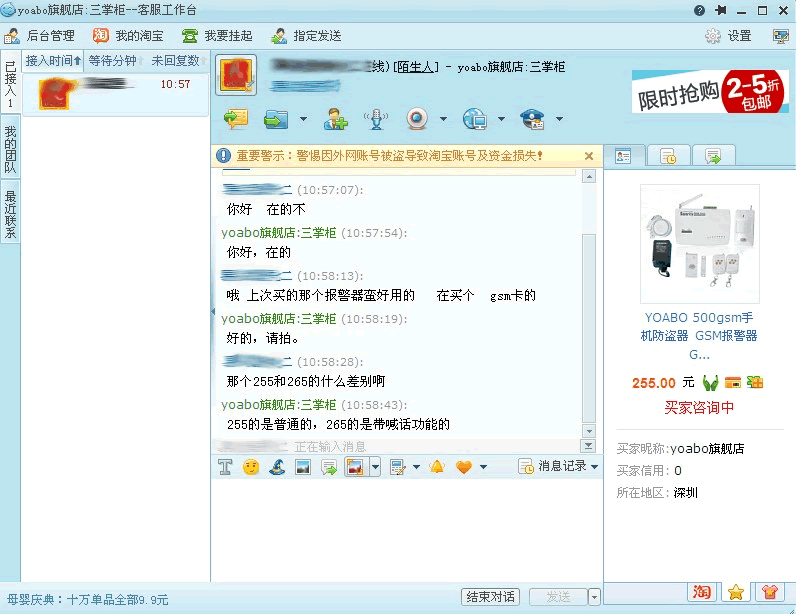The width and height of the screenshot is (796, 614).
Task: Click the transfer conversation icon
Action: click(235, 119)
